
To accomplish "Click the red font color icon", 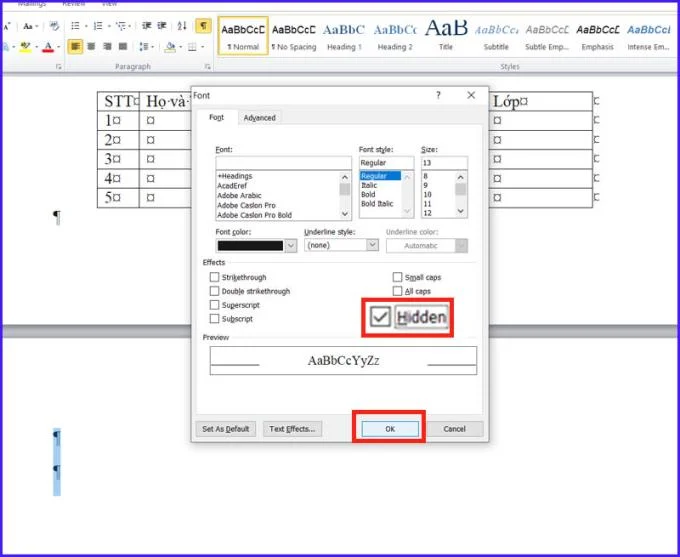I will pyautogui.click(x=48, y=47).
